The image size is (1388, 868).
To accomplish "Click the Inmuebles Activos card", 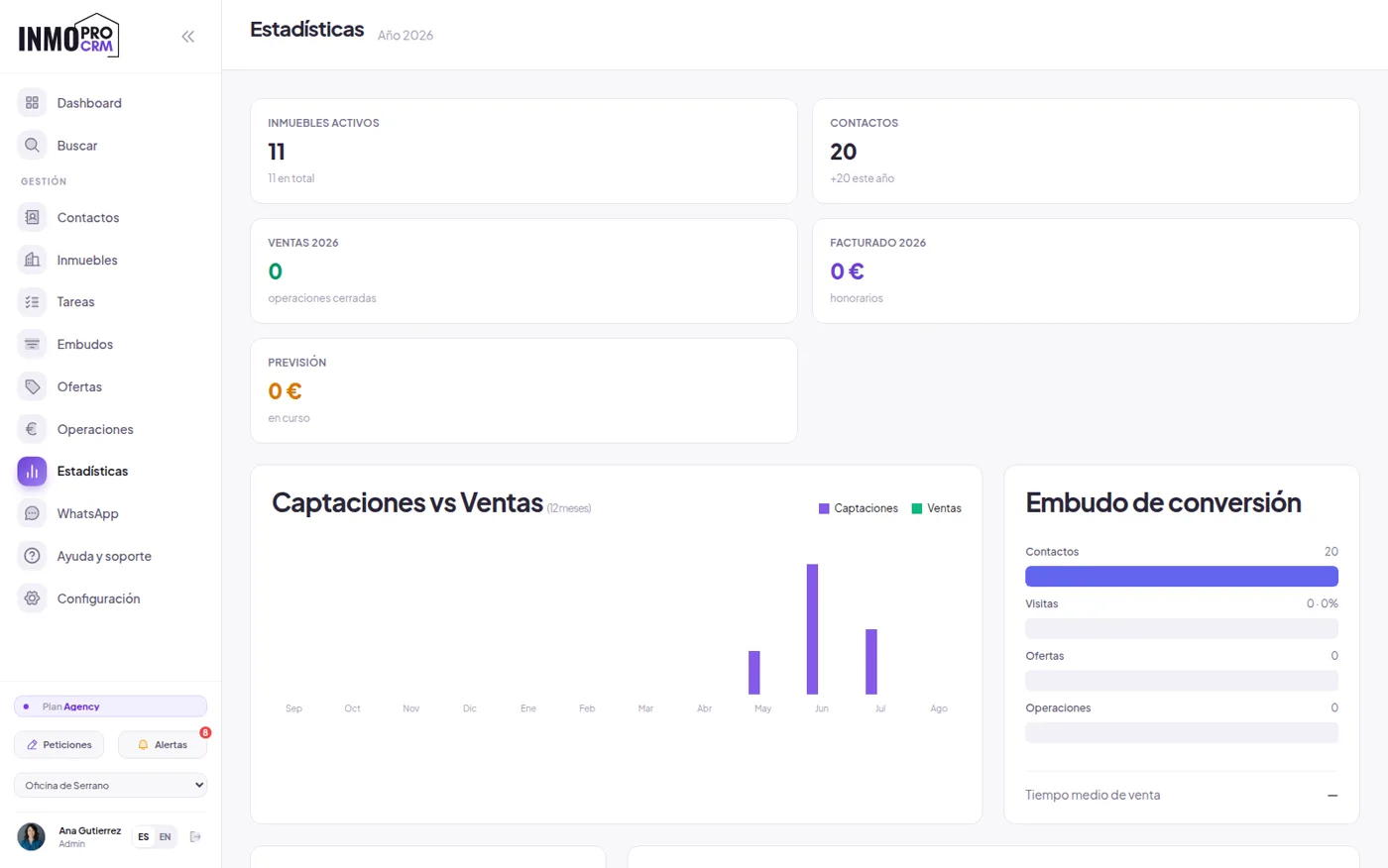I will click(x=523, y=151).
